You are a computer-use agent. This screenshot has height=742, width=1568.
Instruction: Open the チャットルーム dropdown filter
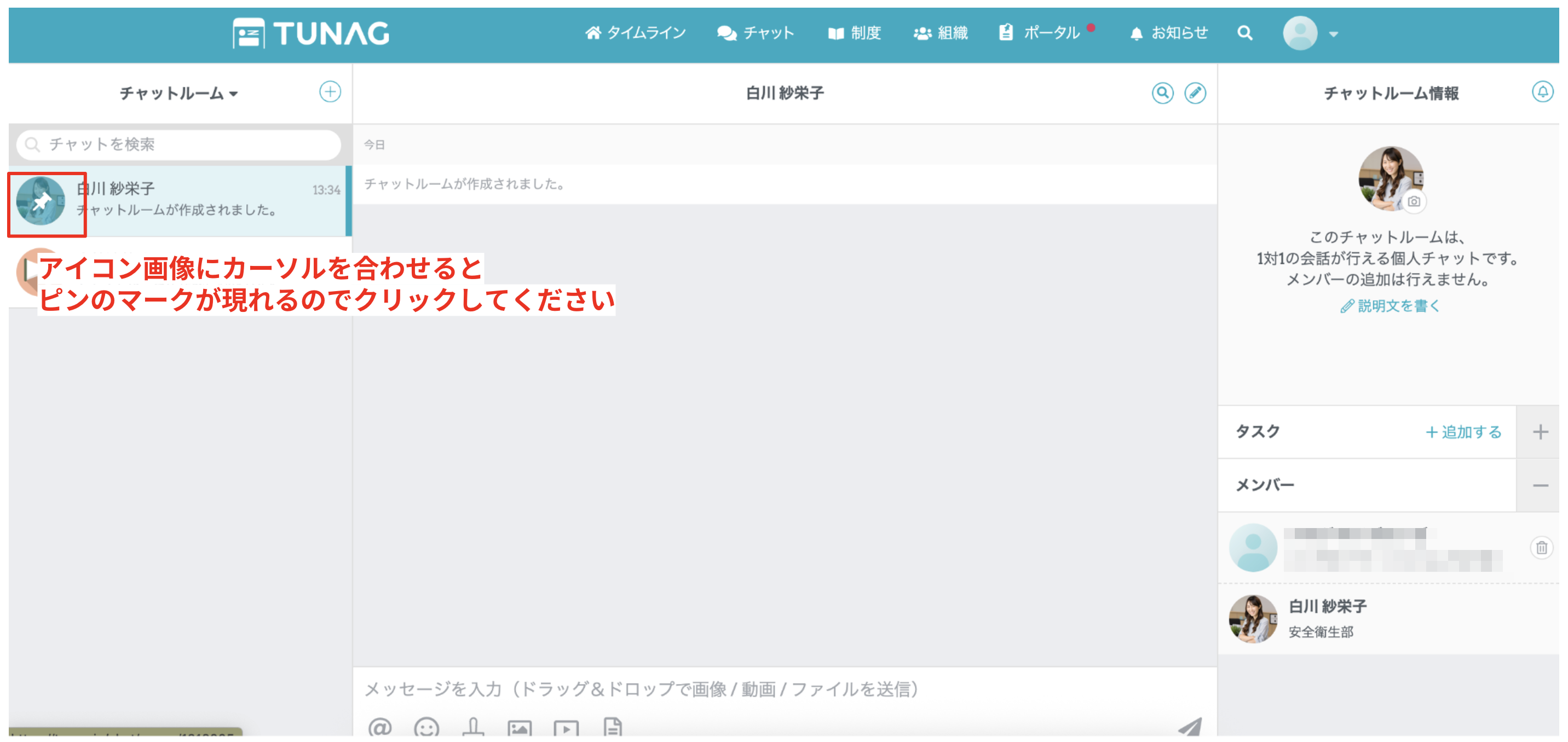tap(179, 93)
